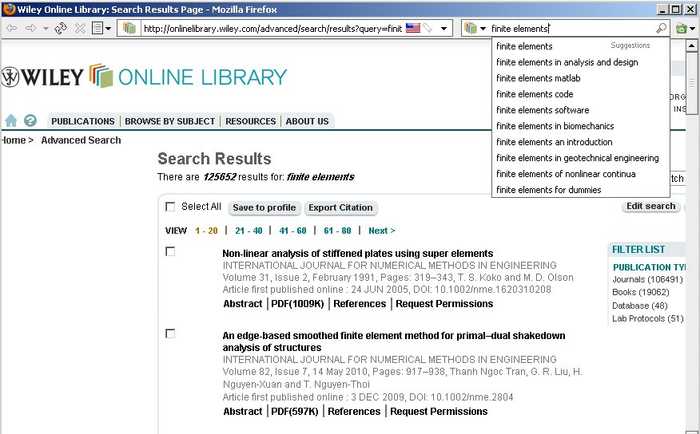The width and height of the screenshot is (700, 434).
Task: Filter by Database (48)
Action: [x=640, y=306]
